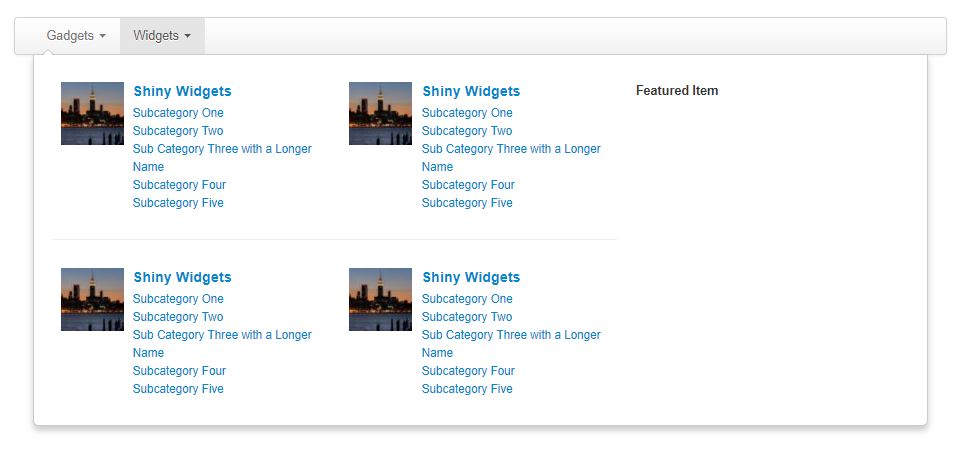Open the top-left Shiny Widgets heading link
This screenshot has width=968, height=454.
[182, 91]
